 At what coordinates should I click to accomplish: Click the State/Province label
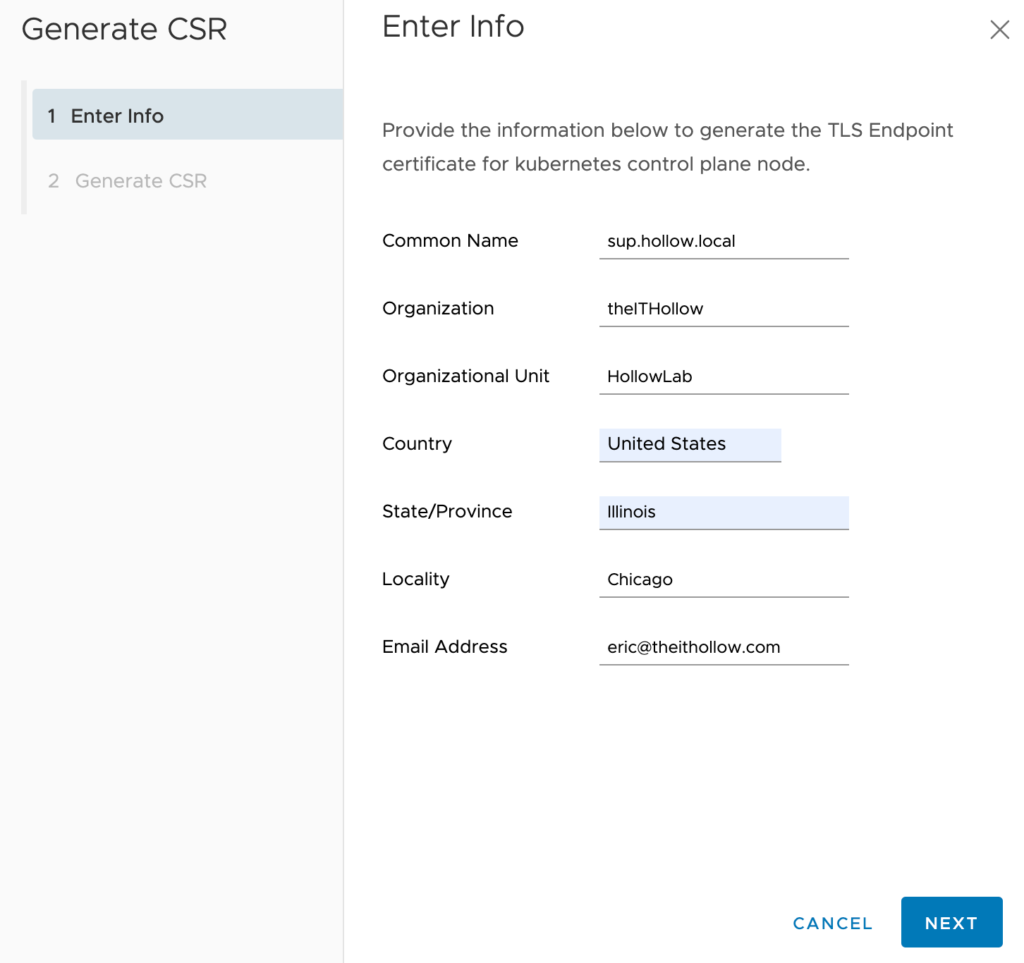[447, 512]
